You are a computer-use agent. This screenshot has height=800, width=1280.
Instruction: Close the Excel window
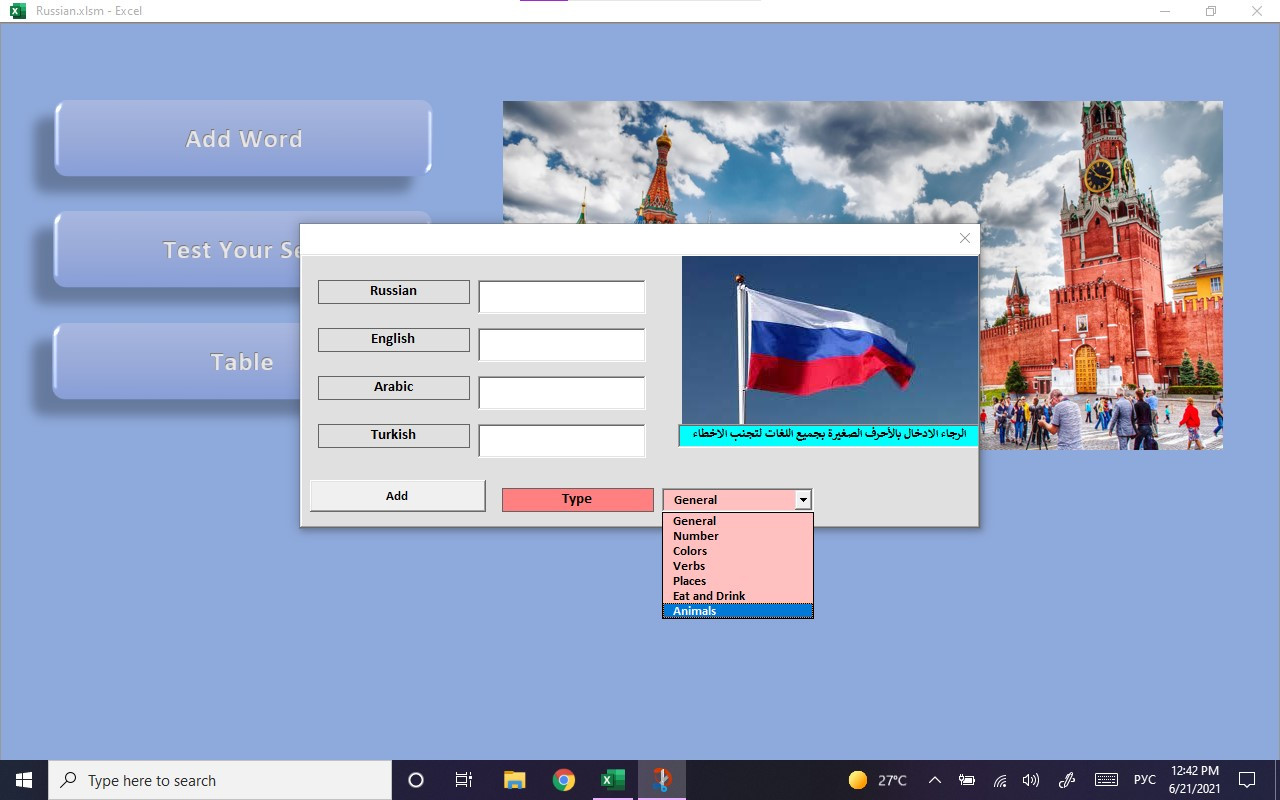1257,11
